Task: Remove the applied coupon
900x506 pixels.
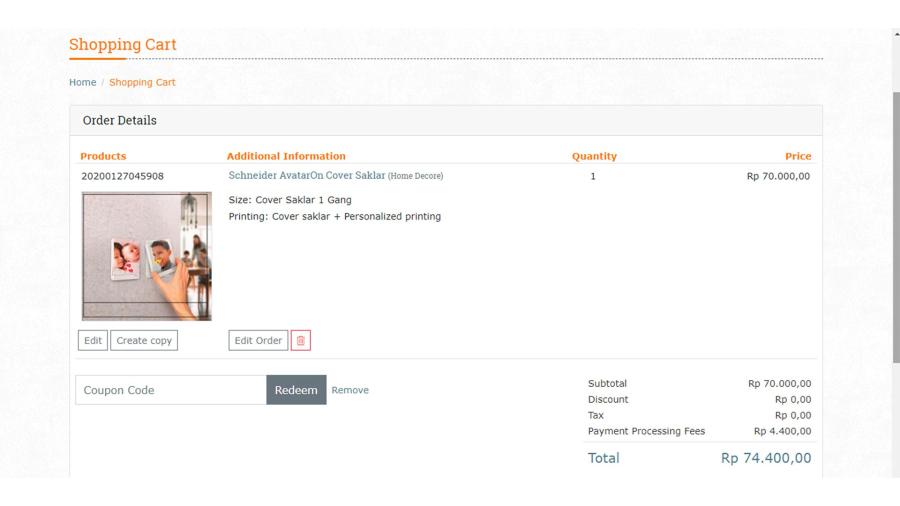Action: tap(350, 390)
